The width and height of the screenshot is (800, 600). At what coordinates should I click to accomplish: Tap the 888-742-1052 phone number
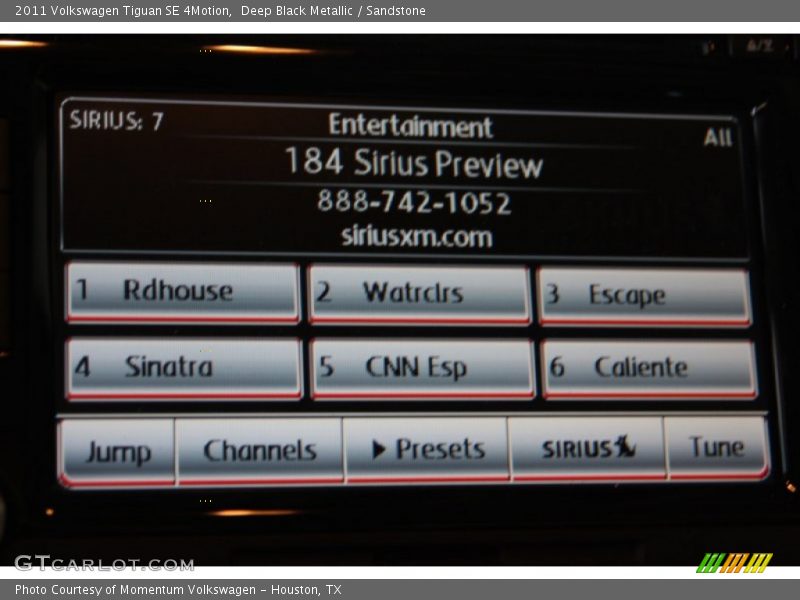[414, 202]
